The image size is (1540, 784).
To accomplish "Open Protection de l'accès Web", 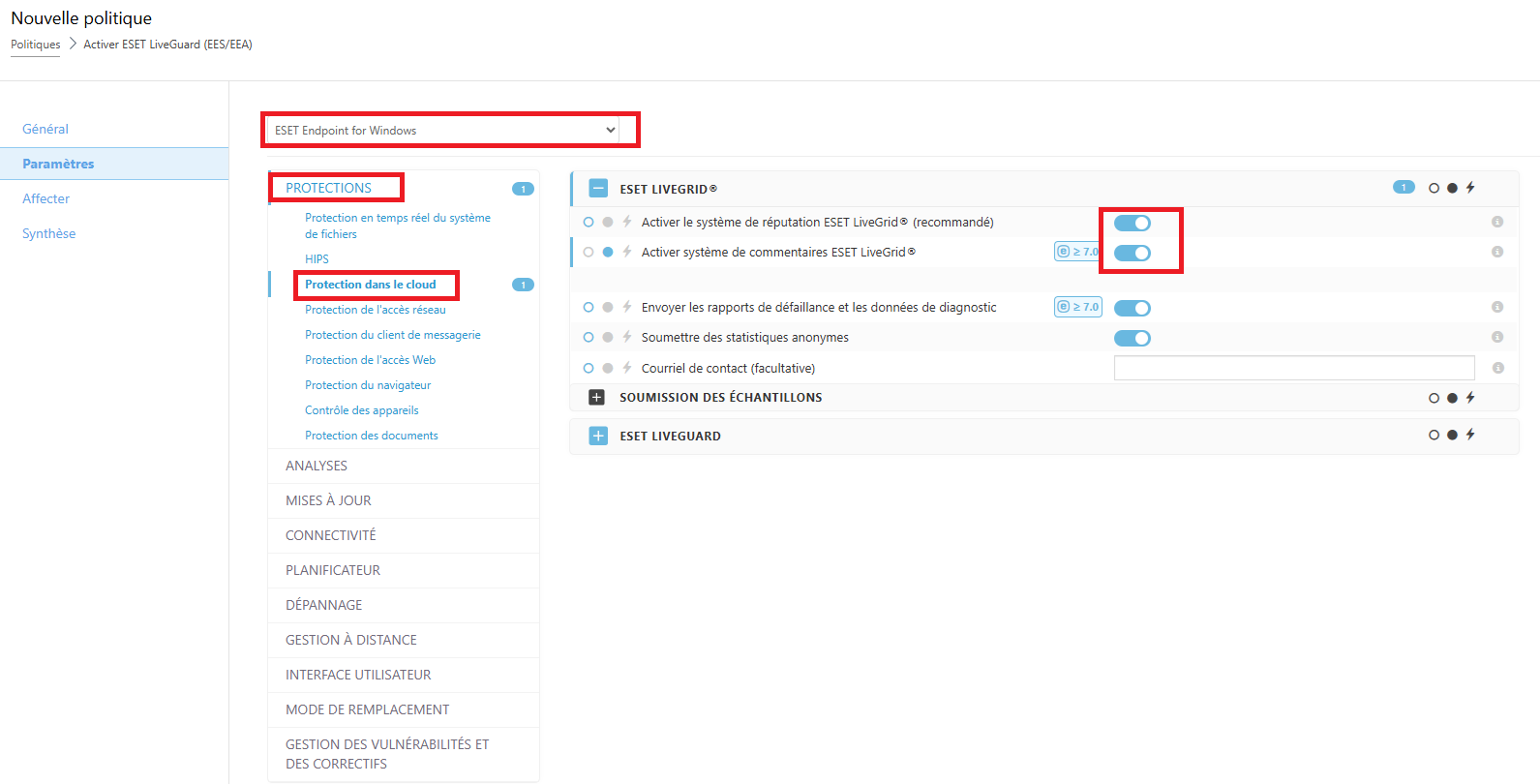I will pos(370,360).
